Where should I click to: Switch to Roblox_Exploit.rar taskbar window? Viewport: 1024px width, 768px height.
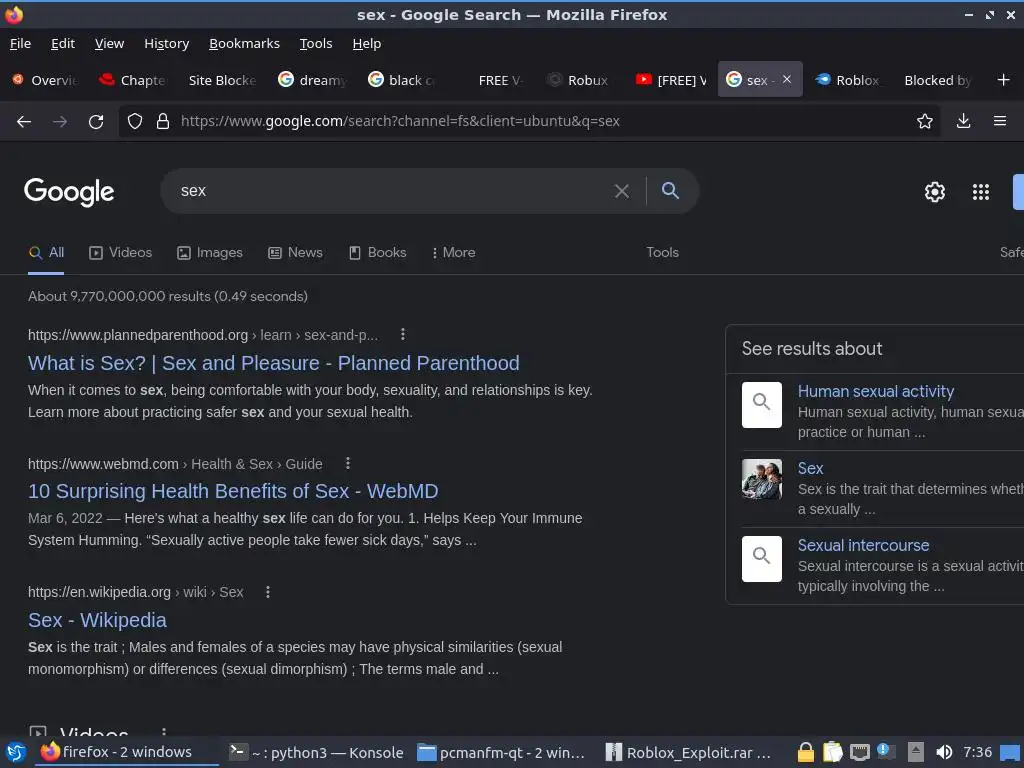688,752
